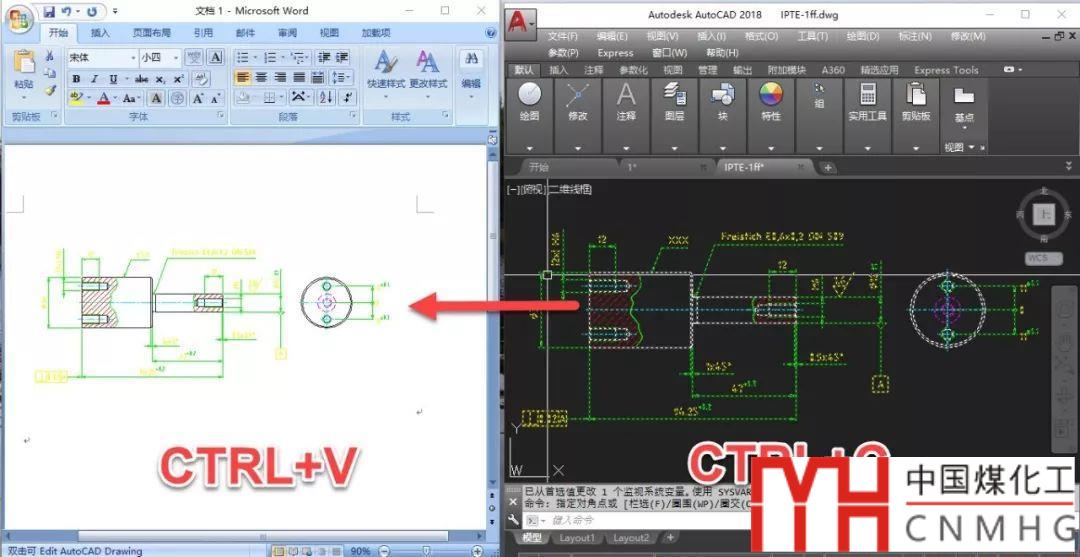Viewport: 1080px width, 557px height.
Task: Switch to the Express Tools ribbon tab
Action: tap(946, 70)
